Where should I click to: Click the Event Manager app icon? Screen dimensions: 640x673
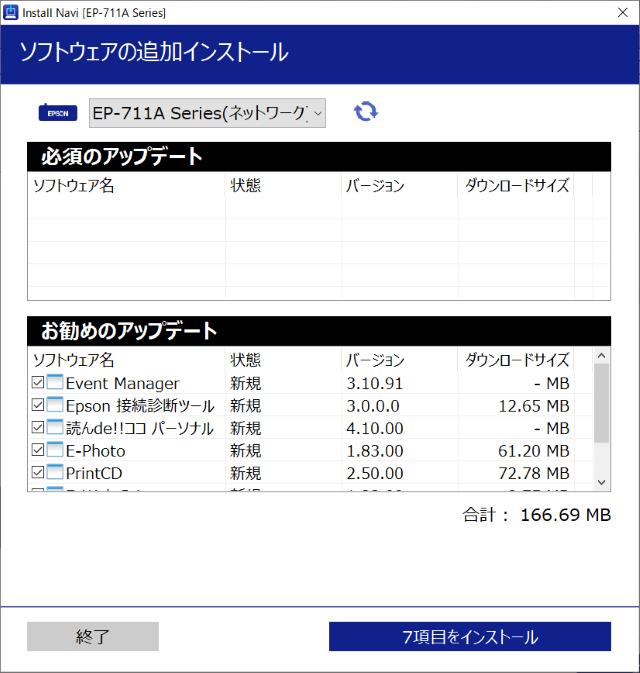(55, 382)
